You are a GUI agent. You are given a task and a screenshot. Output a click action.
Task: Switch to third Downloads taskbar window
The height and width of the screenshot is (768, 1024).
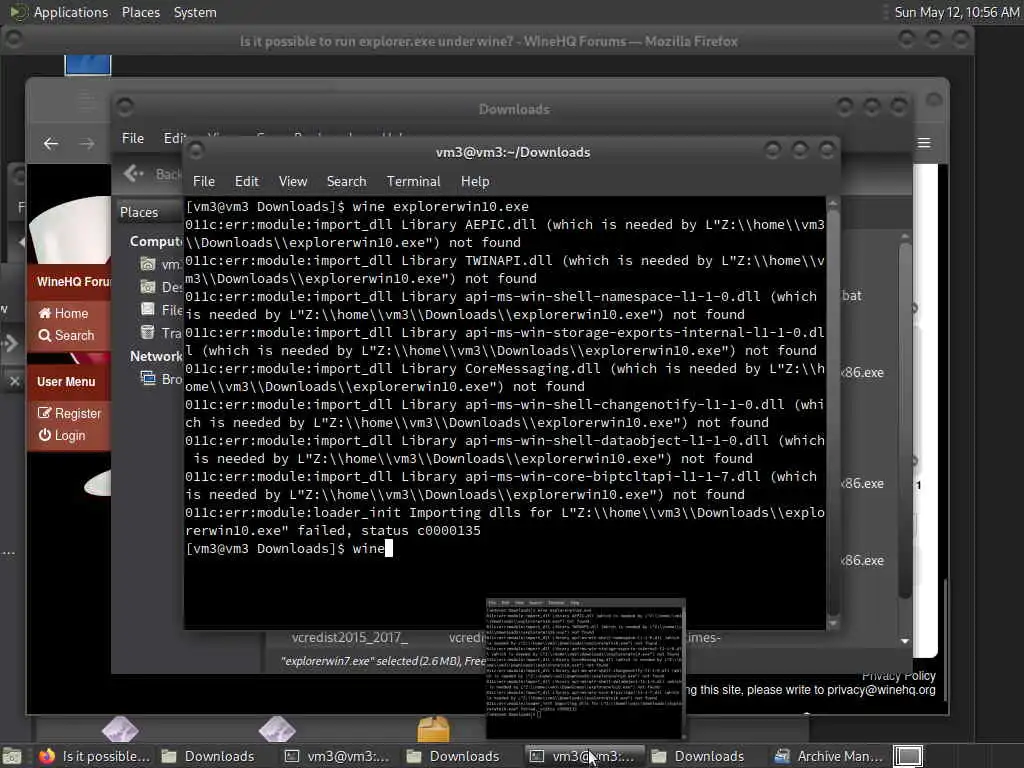click(698, 756)
